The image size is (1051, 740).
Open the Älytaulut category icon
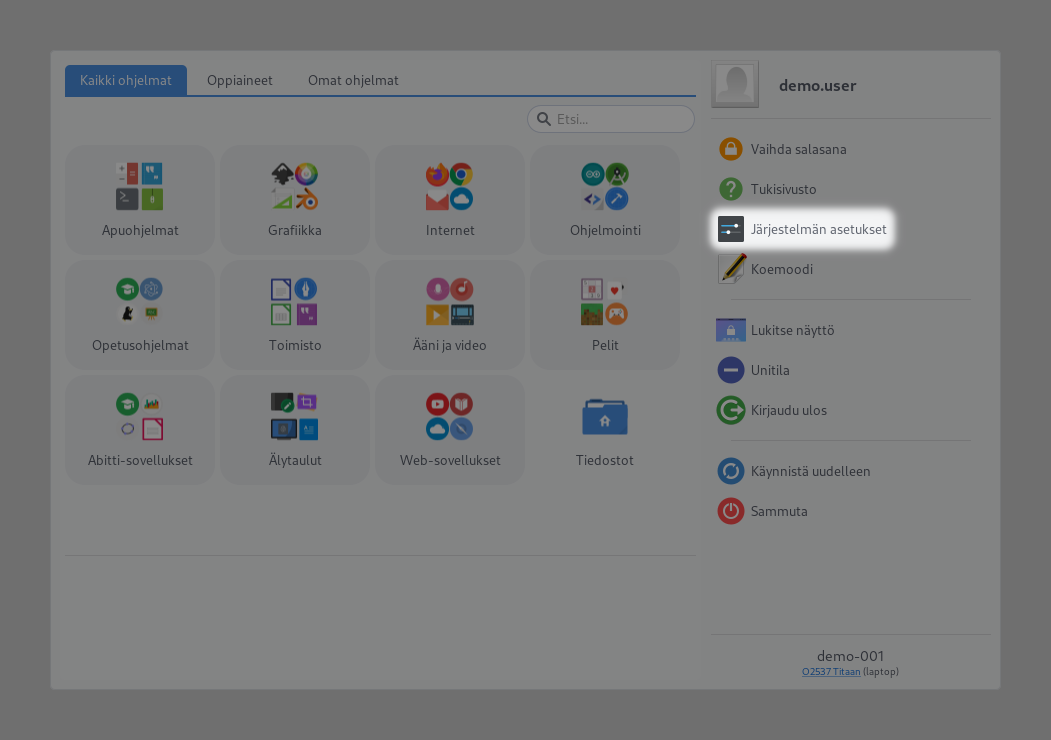[295, 417]
